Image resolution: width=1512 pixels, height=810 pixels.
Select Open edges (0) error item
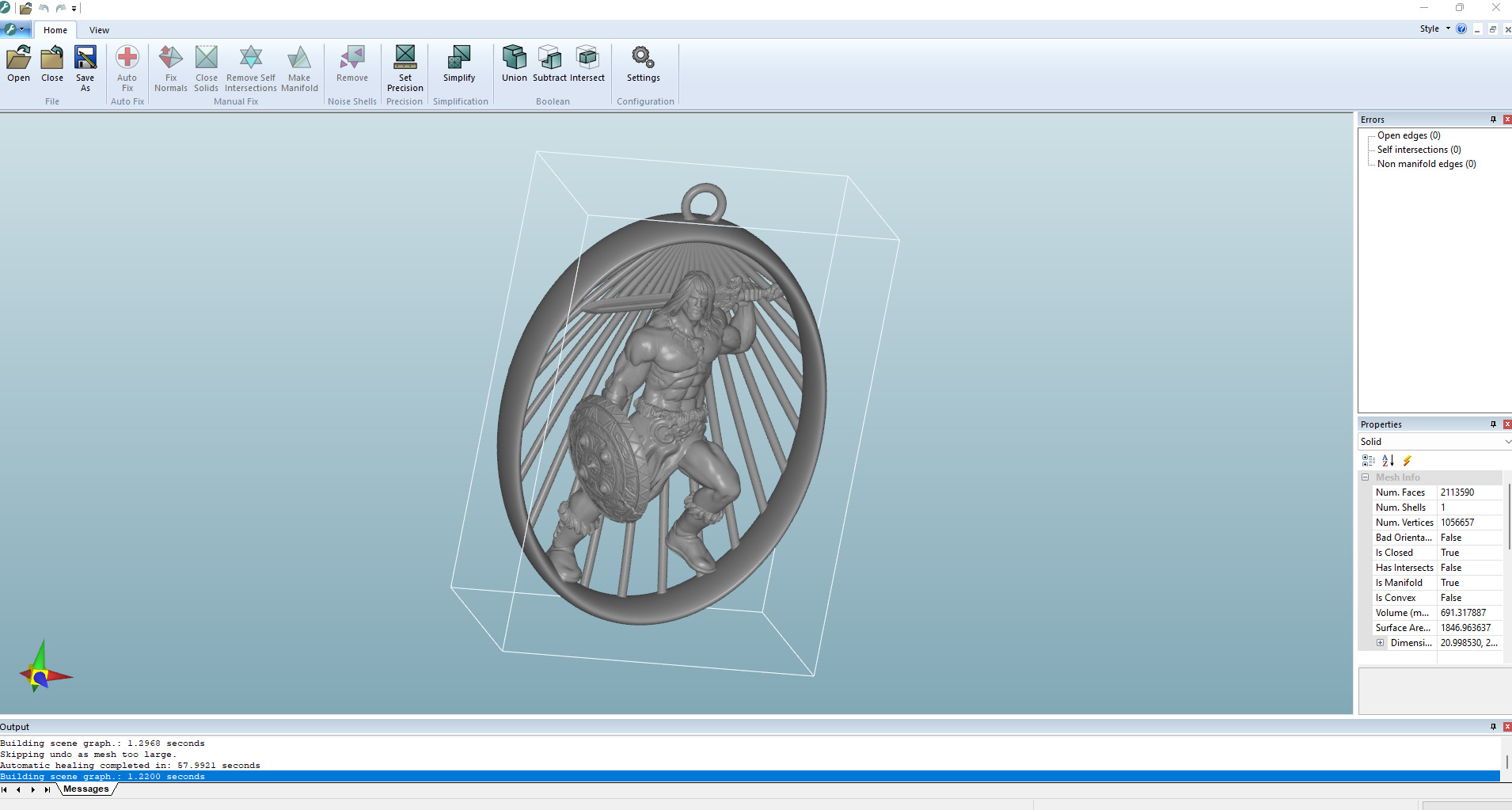1408,135
